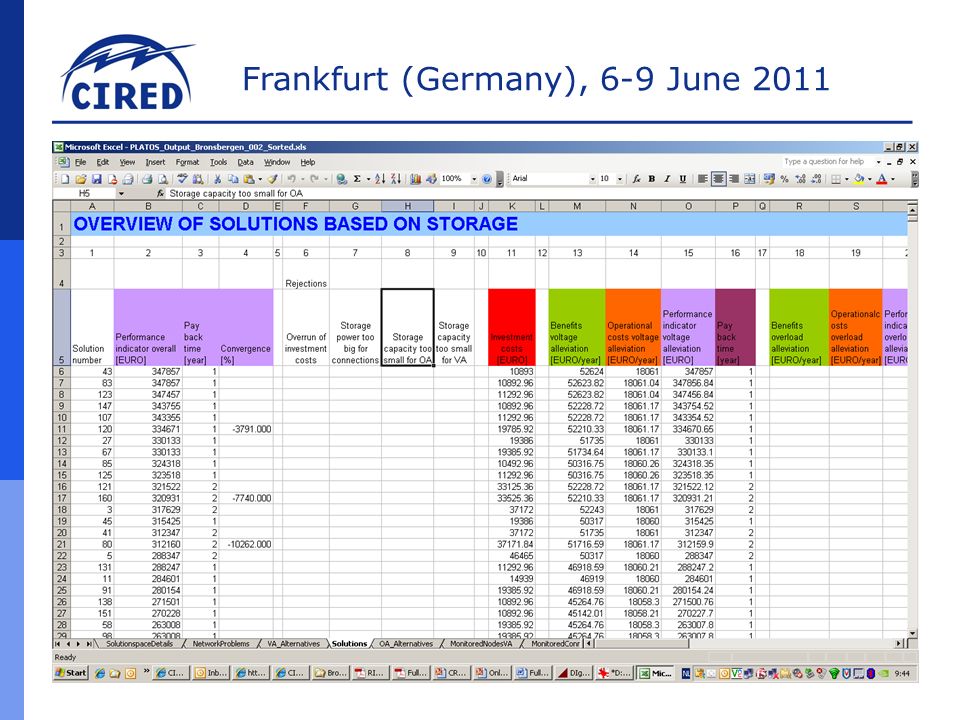
Task: Open the Edit menu
Action: click(103, 162)
